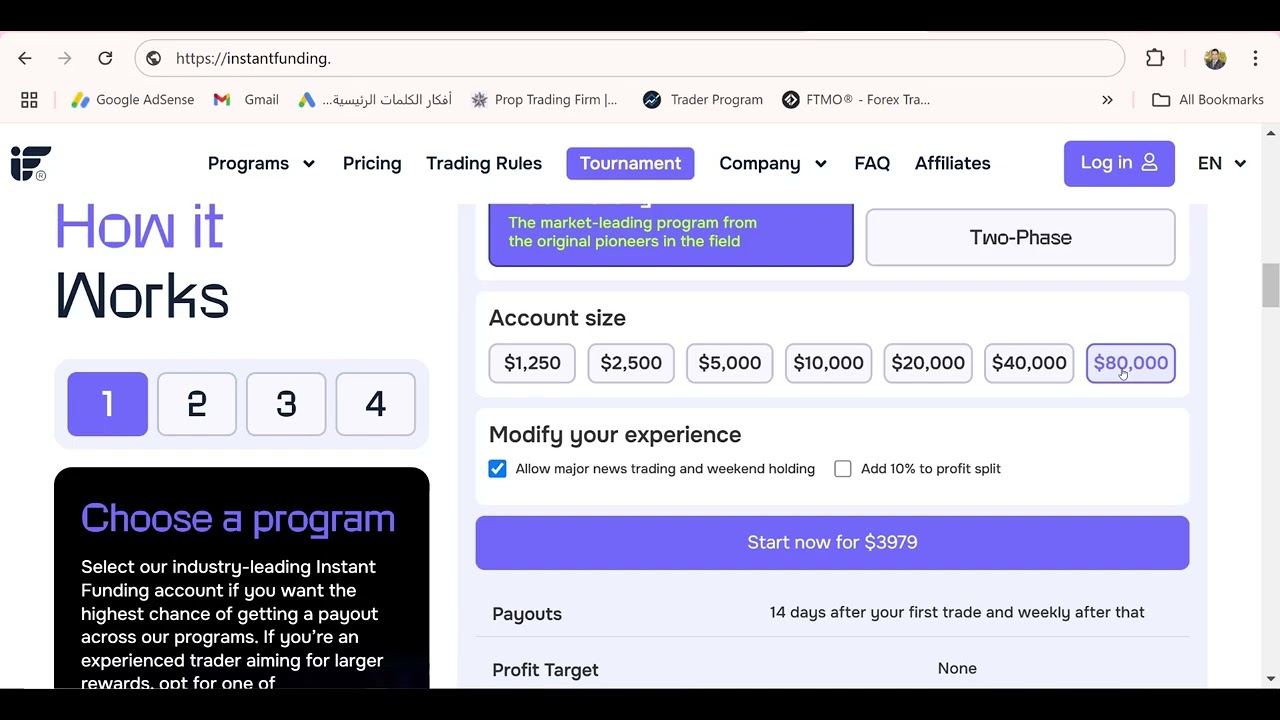The image size is (1280, 720).
Task: Click the Payouts row label
Action: tap(527, 614)
